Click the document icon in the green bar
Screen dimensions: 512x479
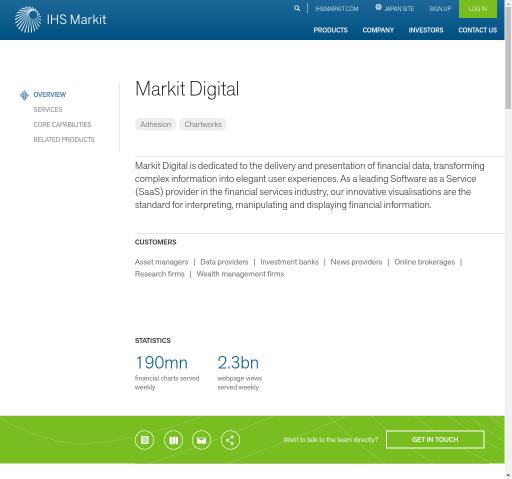click(144, 440)
